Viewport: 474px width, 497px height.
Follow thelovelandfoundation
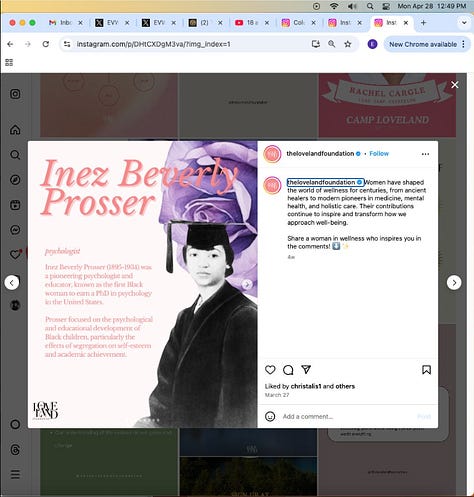[379, 154]
